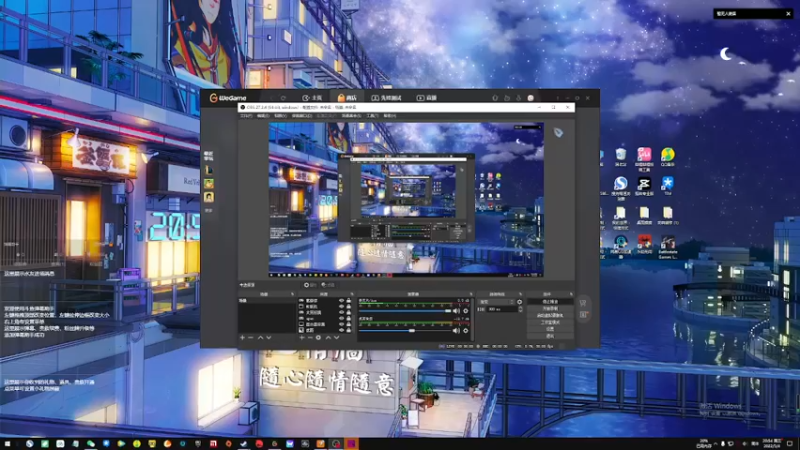Click Start Recording button in OBS controls

pos(551,309)
